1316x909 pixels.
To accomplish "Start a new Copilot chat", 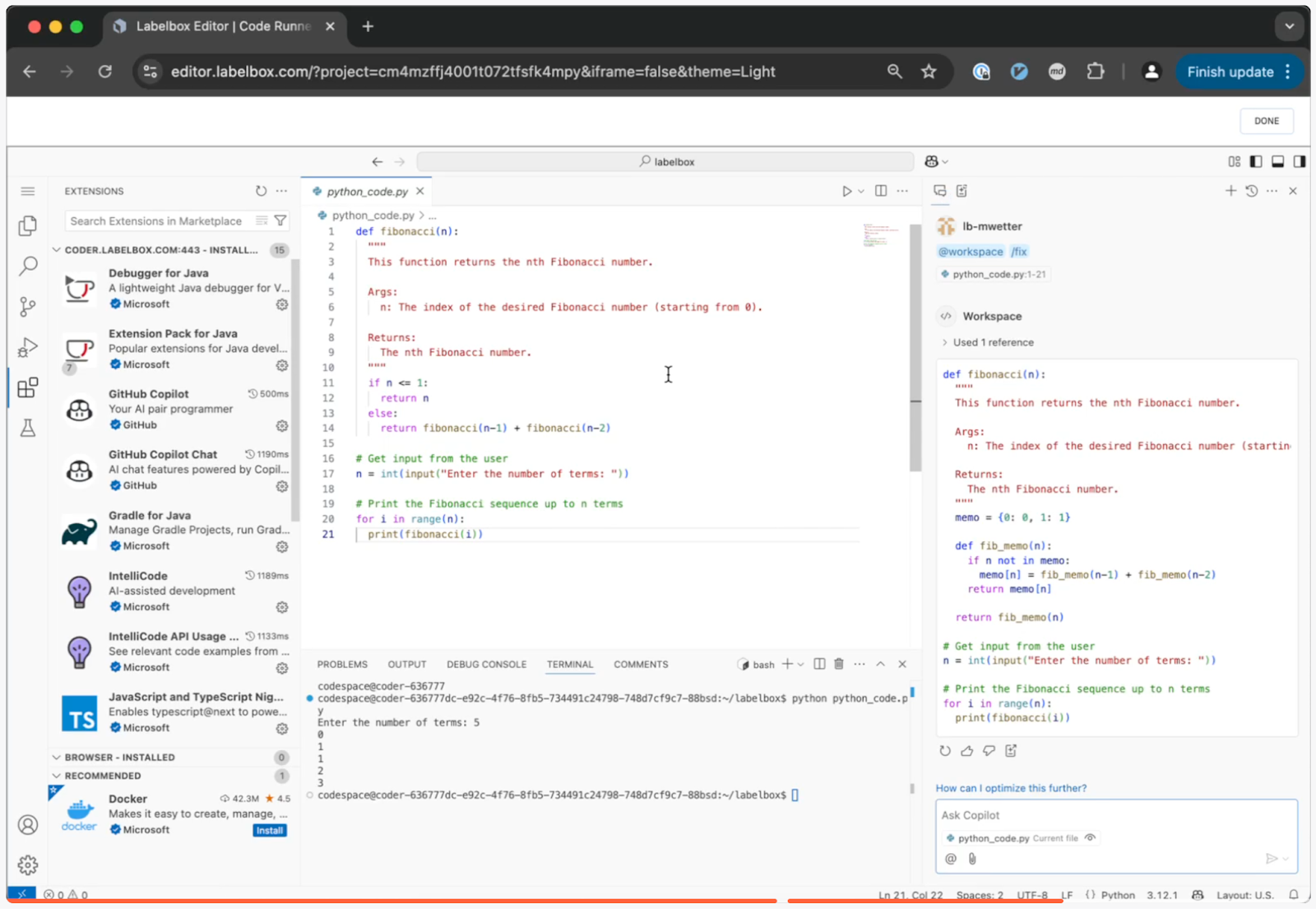I will click(x=1230, y=191).
